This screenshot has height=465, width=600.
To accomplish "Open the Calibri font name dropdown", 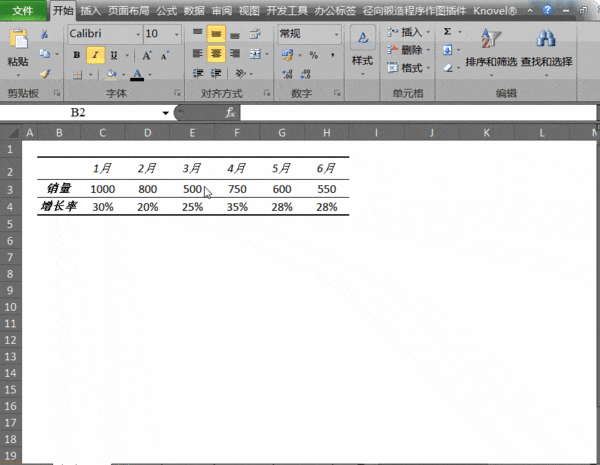I will [x=139, y=34].
